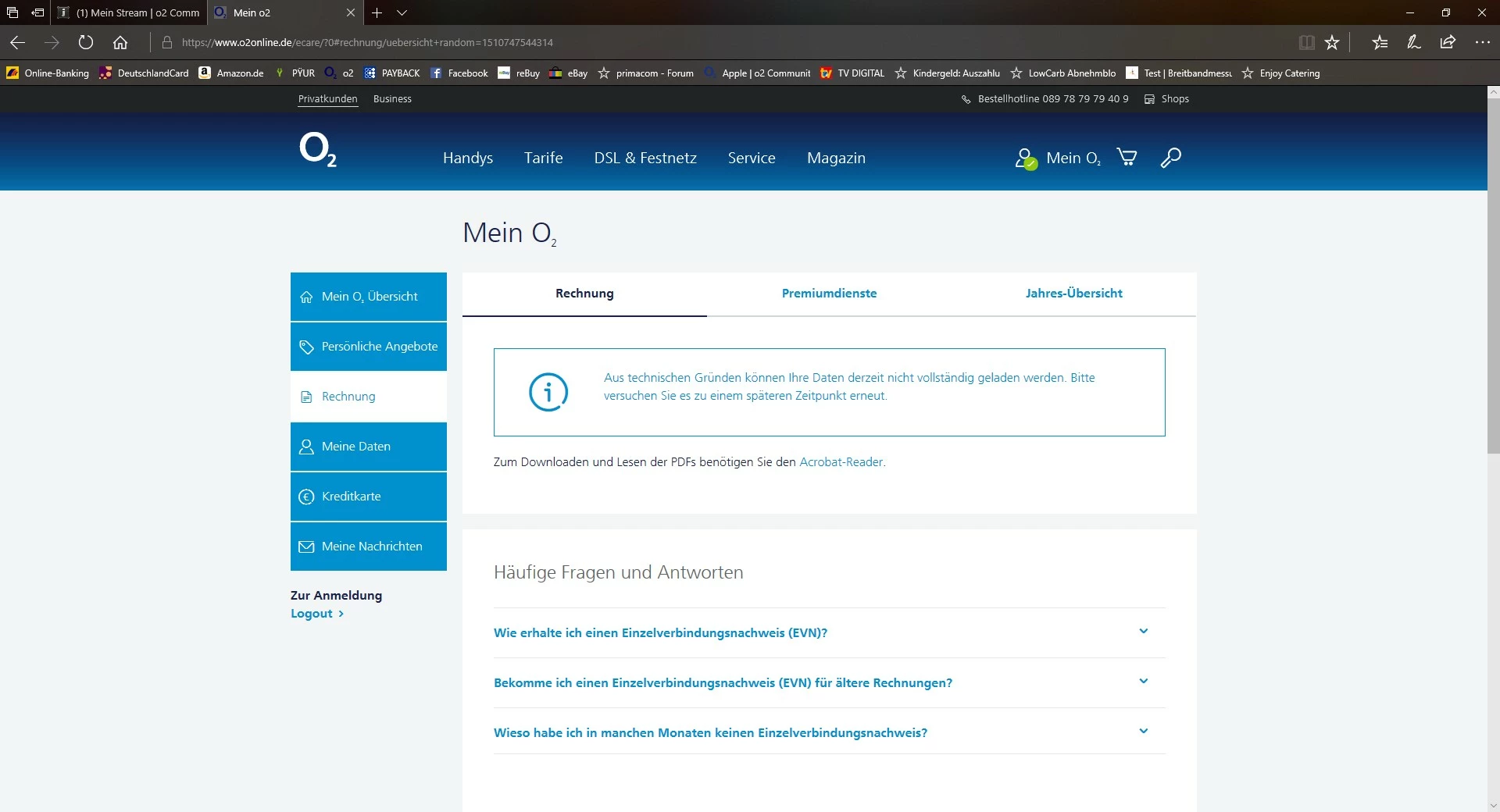The height and width of the screenshot is (812, 1500).
Task: Click the info icon in the notice box
Action: tap(548, 392)
